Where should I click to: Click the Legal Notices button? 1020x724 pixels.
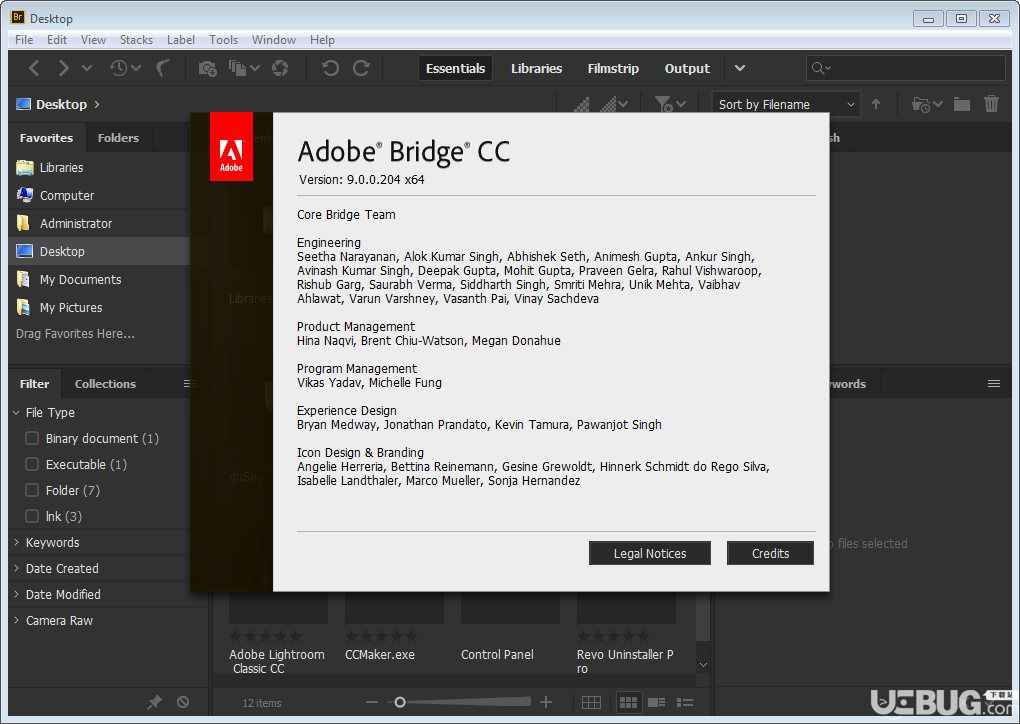[x=650, y=553]
